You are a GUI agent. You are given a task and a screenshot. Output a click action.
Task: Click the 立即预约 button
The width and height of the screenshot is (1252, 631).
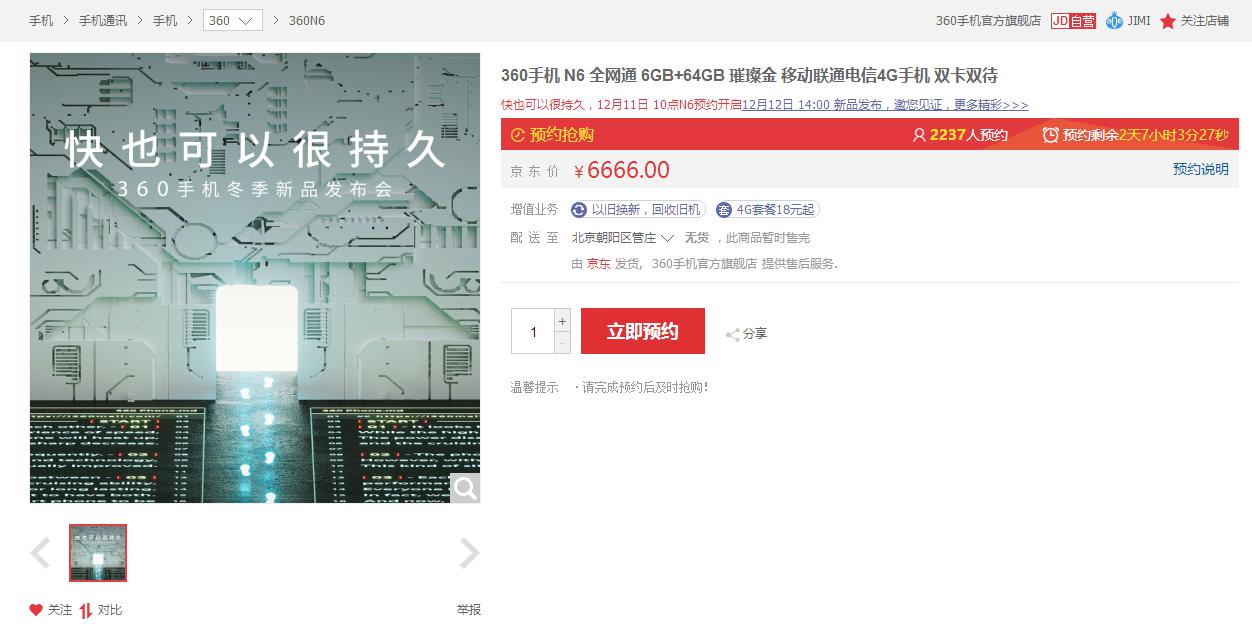tap(643, 331)
